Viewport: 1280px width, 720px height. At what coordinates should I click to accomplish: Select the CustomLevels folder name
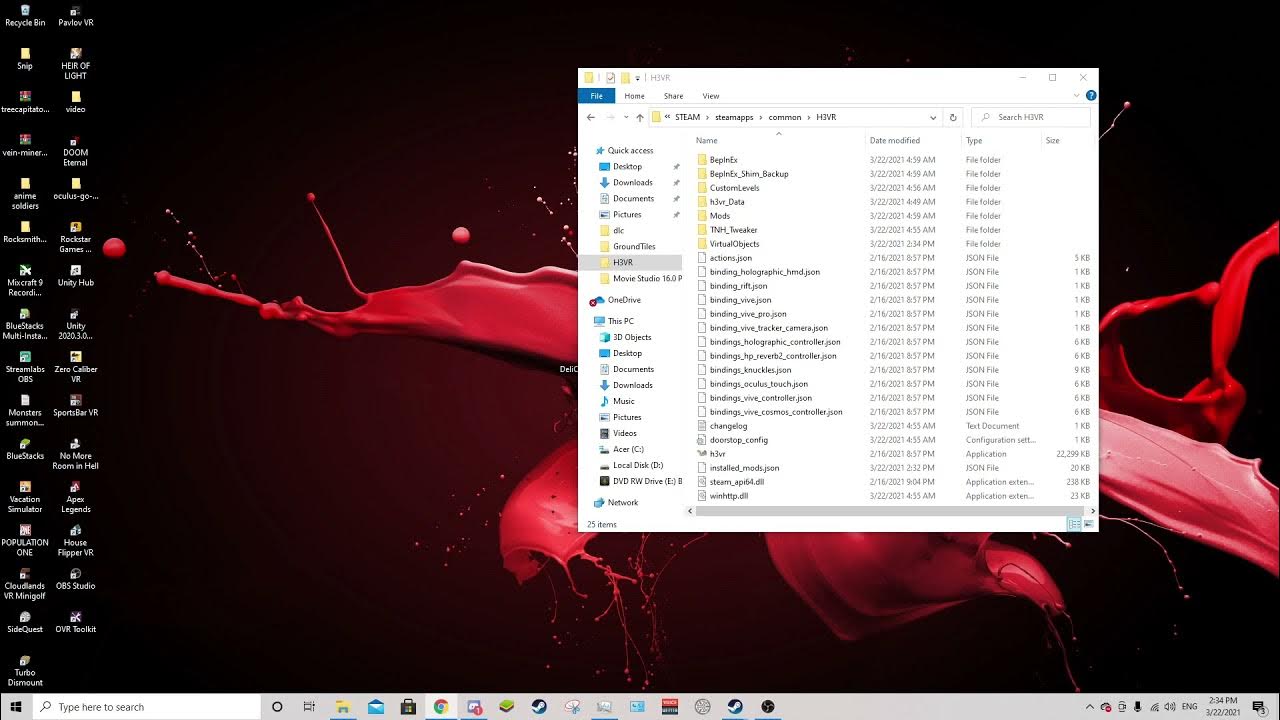coord(734,188)
